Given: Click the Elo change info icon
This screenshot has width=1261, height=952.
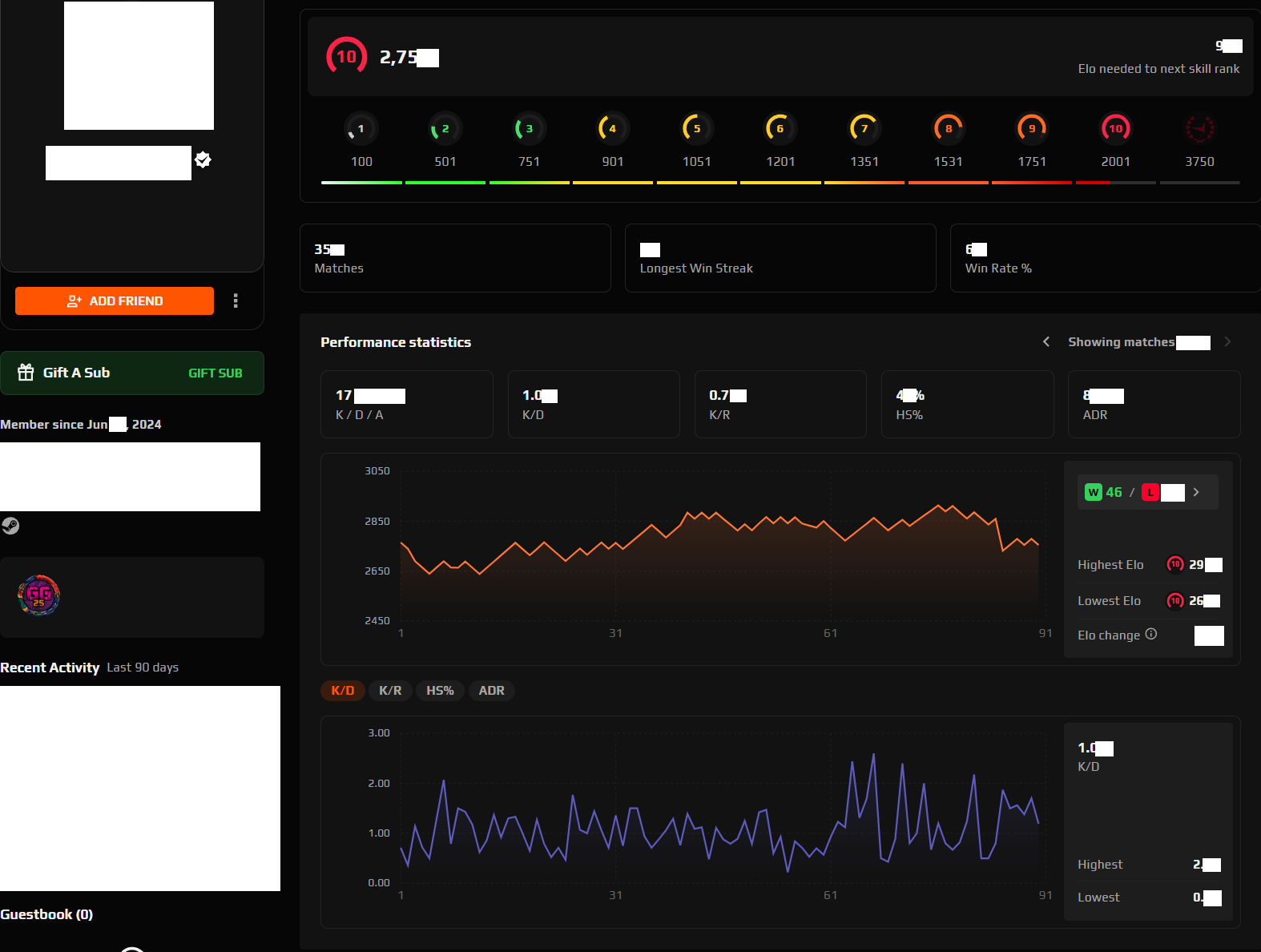Looking at the screenshot, I should [x=1151, y=634].
